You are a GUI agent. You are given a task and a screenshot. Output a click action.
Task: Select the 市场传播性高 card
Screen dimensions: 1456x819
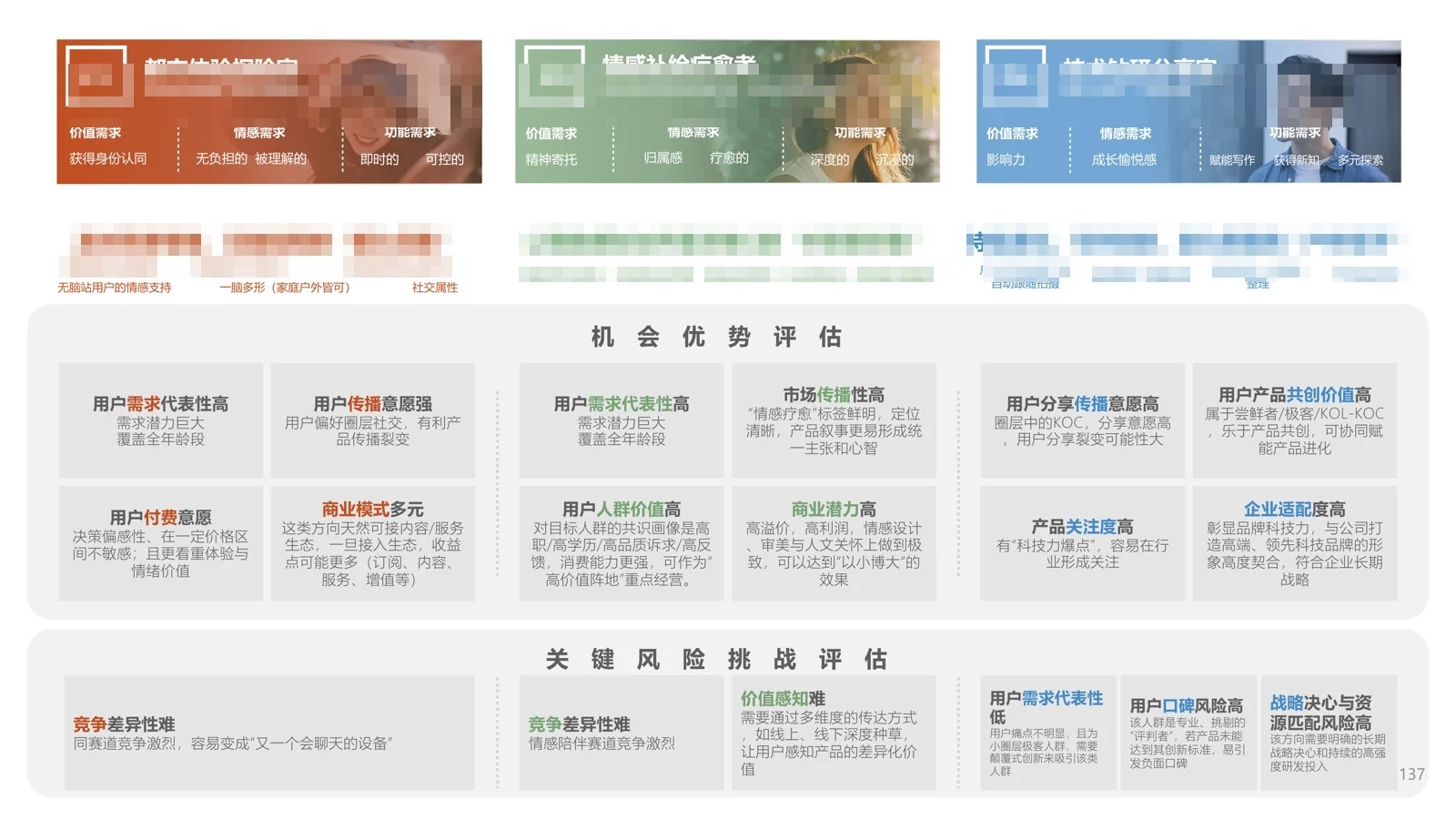834,420
